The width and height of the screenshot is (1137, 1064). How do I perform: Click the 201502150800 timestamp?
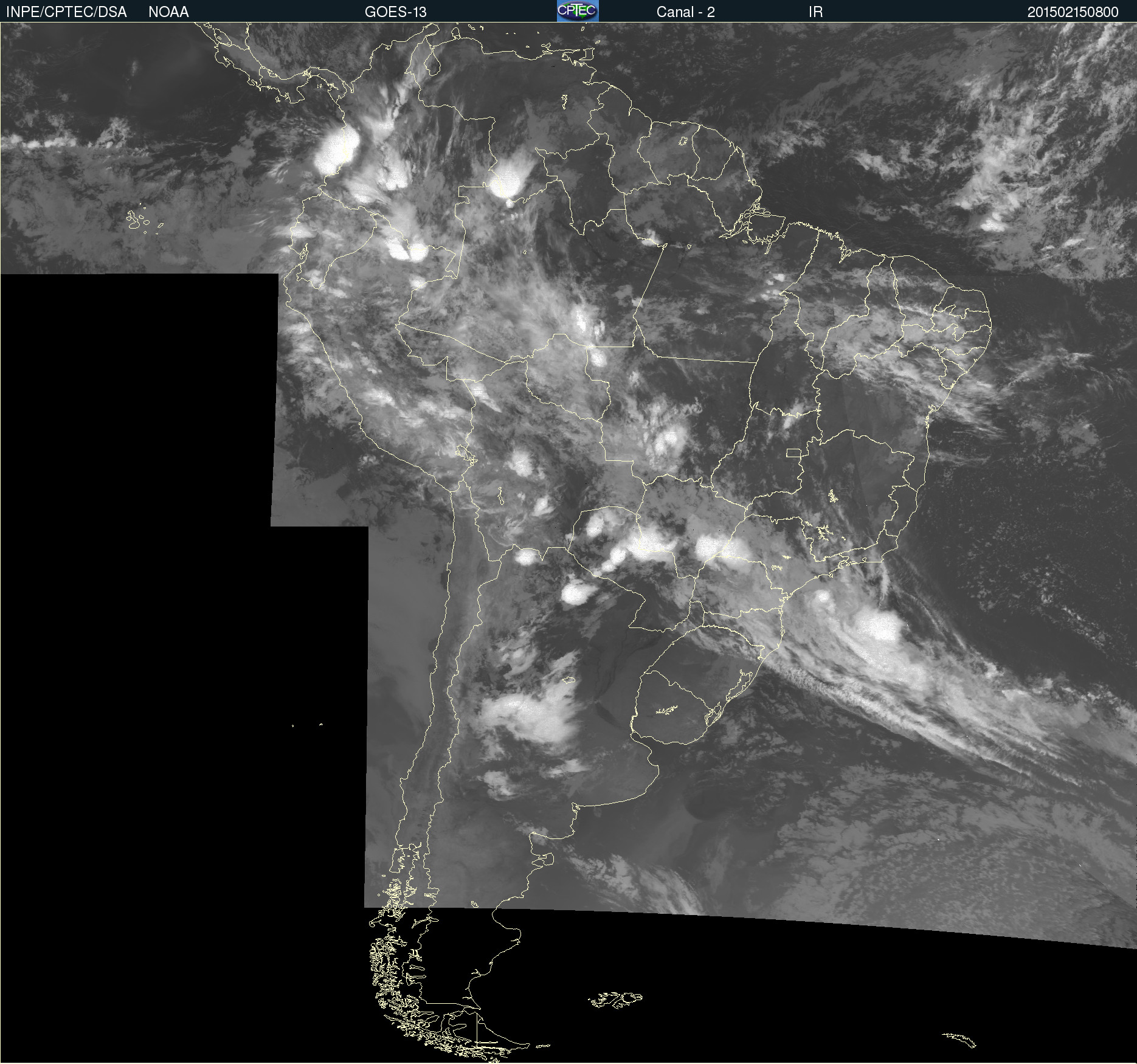pyautogui.click(x=1073, y=12)
